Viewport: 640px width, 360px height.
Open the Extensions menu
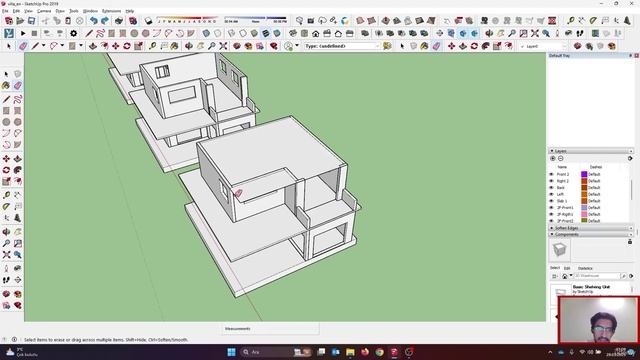click(x=111, y=11)
